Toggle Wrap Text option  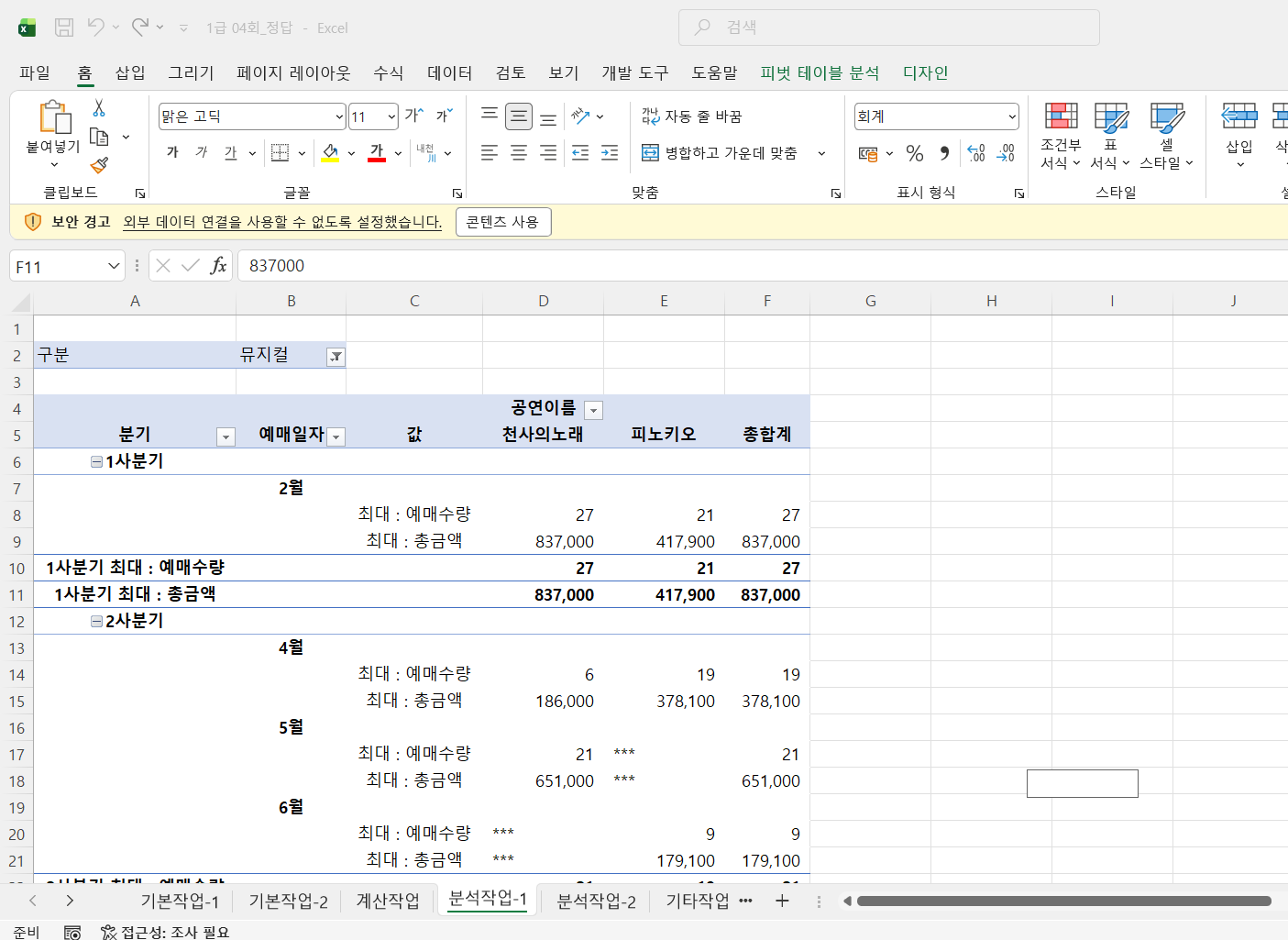pos(692,116)
